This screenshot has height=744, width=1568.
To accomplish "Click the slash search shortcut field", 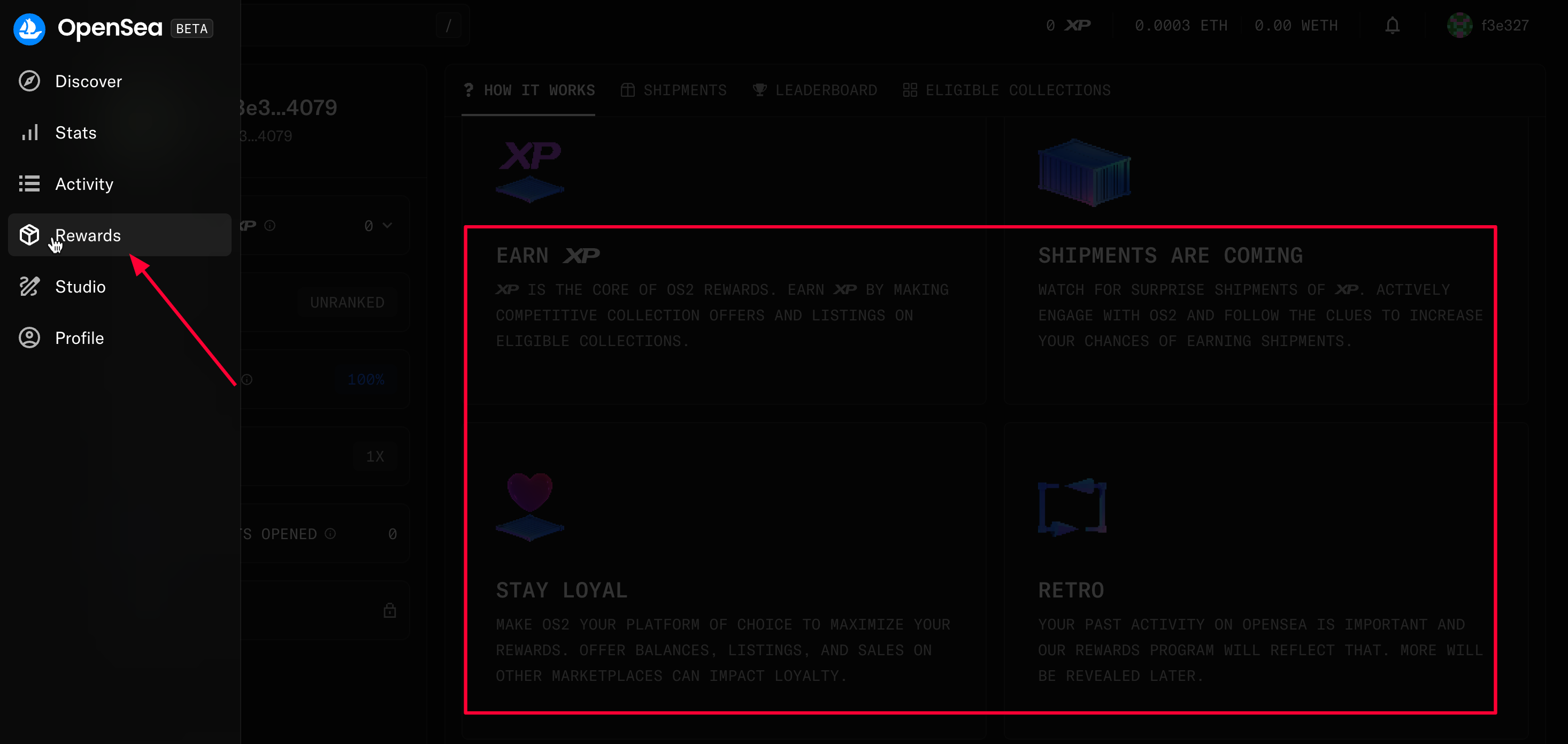I will tap(448, 26).
